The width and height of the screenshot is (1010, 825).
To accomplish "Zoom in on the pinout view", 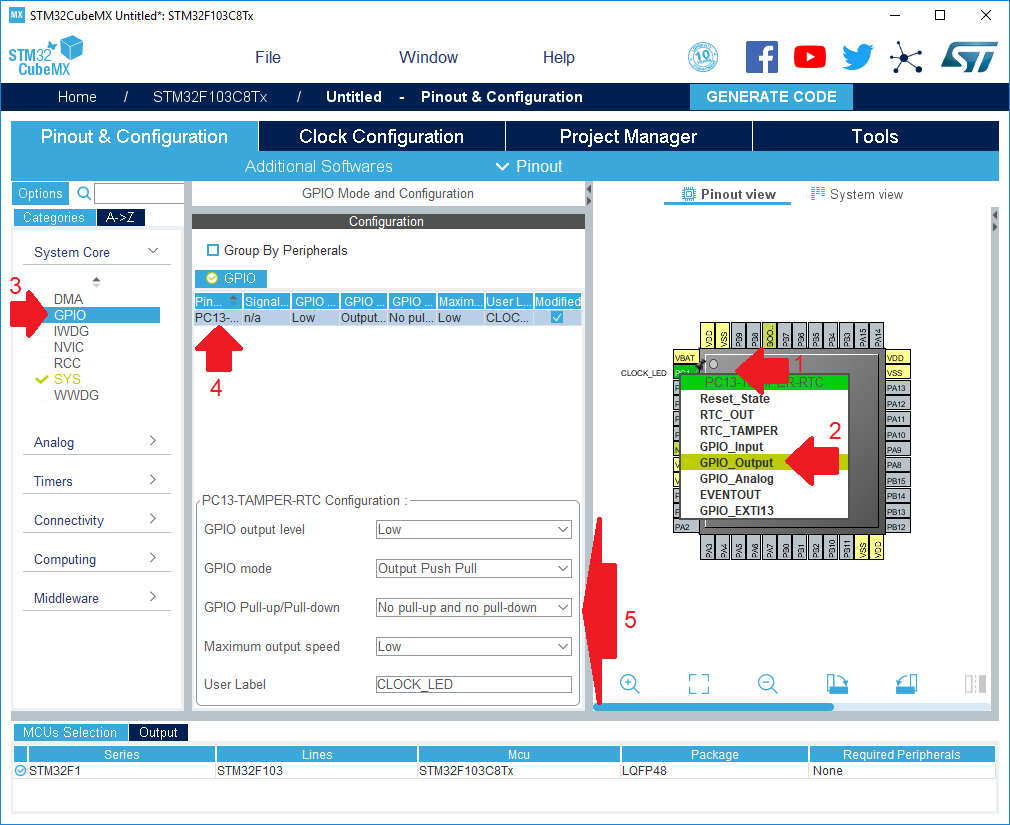I will pos(629,683).
